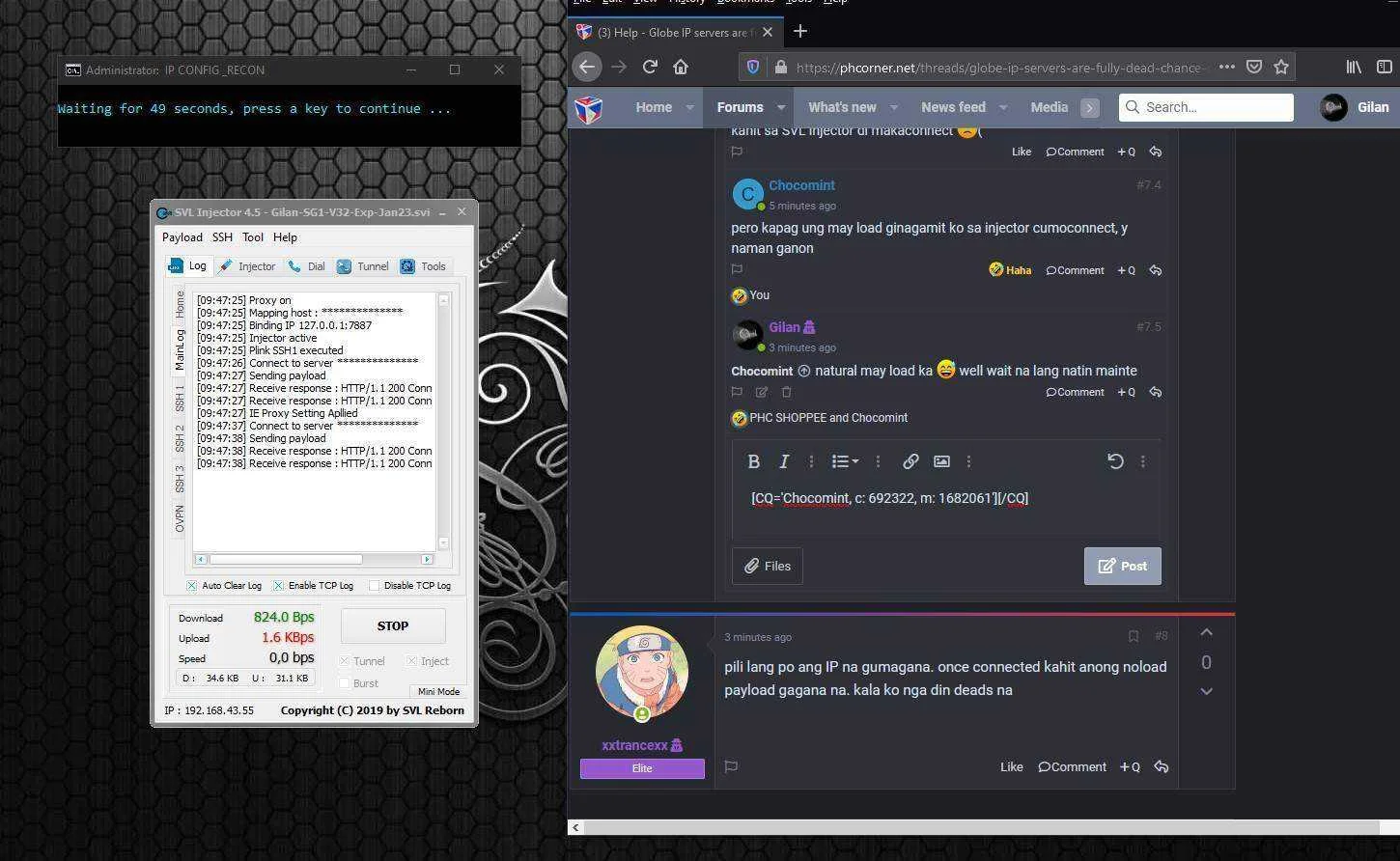
Task: Close the Help - Globe IP servers tab
Action: tap(767, 32)
